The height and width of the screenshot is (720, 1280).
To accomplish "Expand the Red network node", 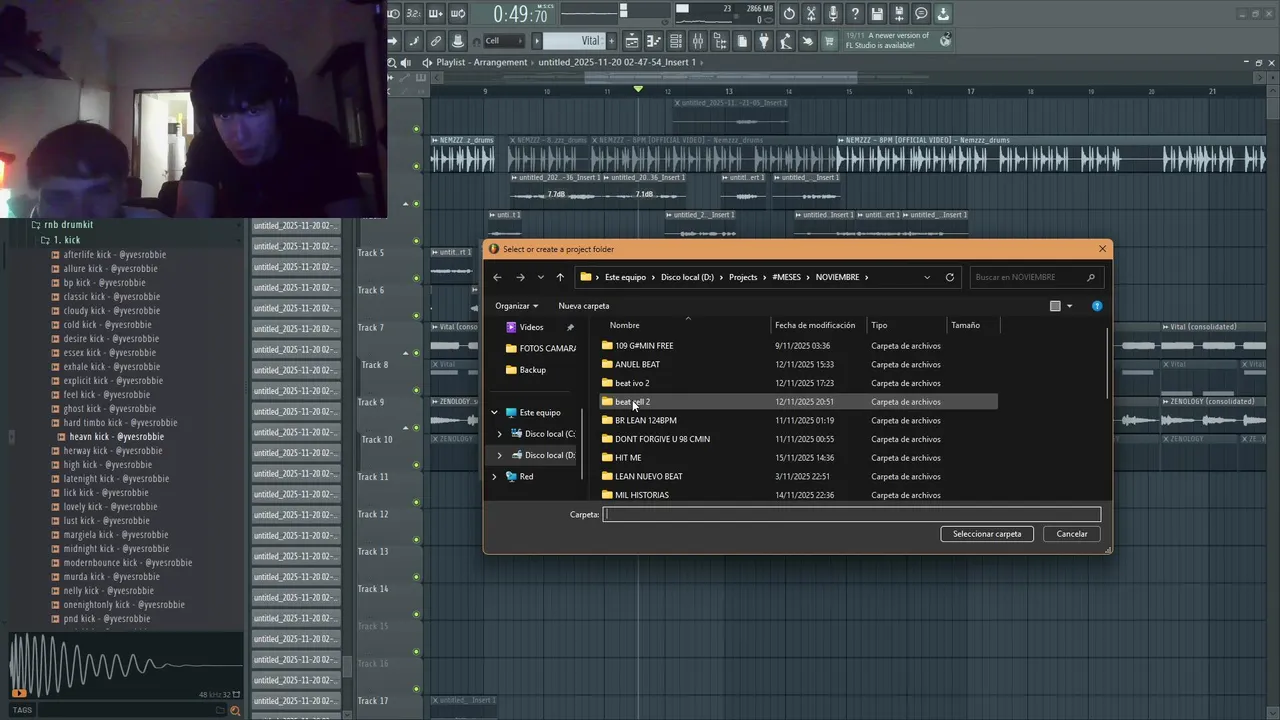I will (494, 477).
